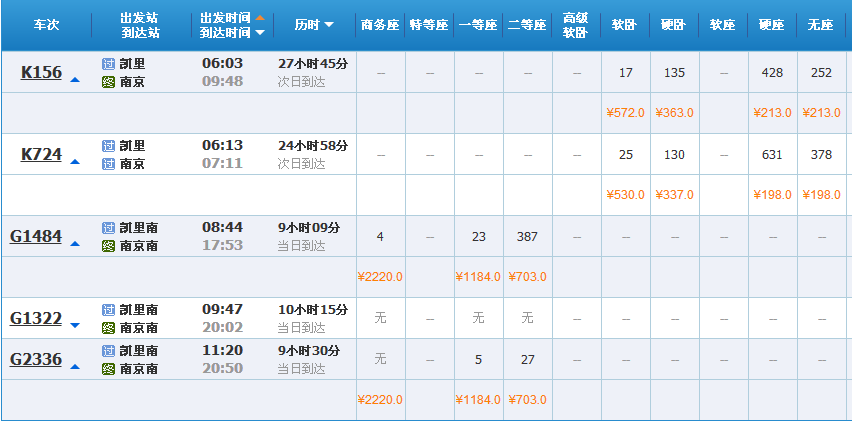
Task: Select K724 无座 availability 378
Action: [x=821, y=155]
